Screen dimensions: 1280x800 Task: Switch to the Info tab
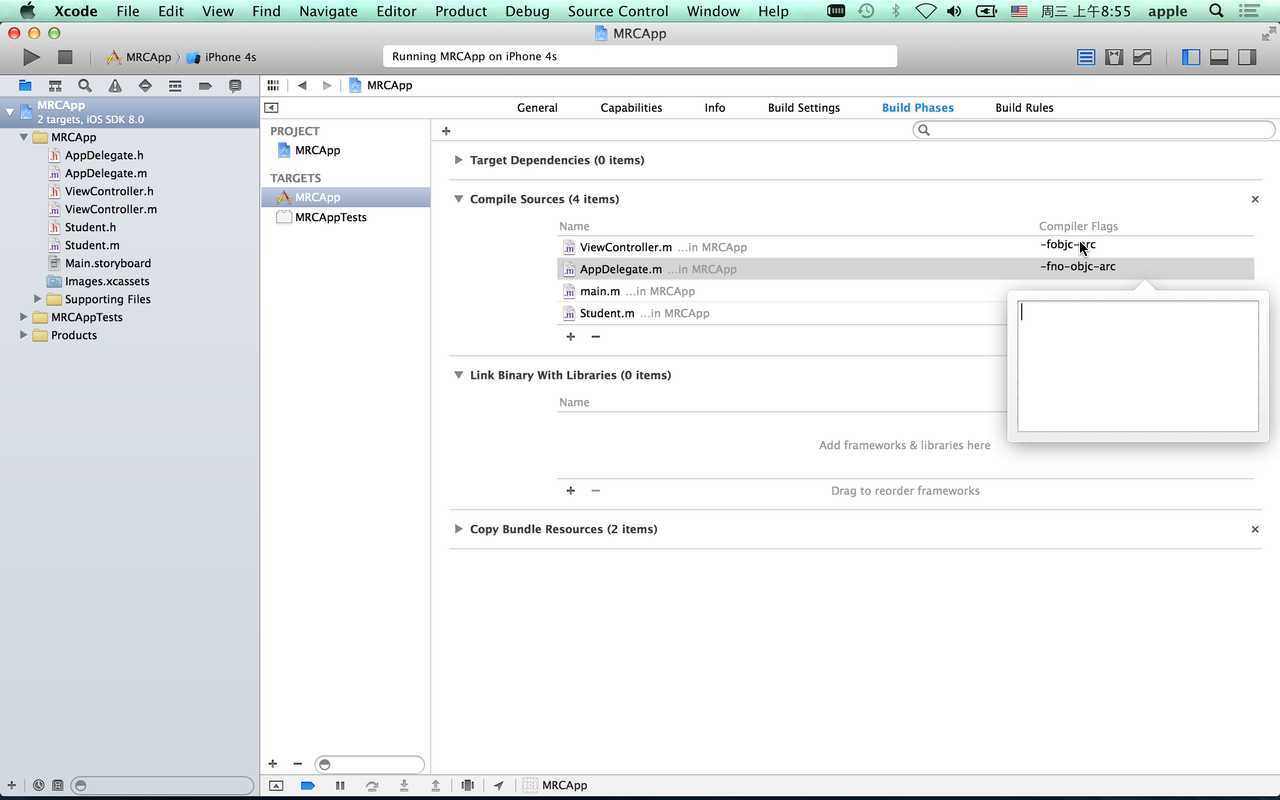pos(715,108)
